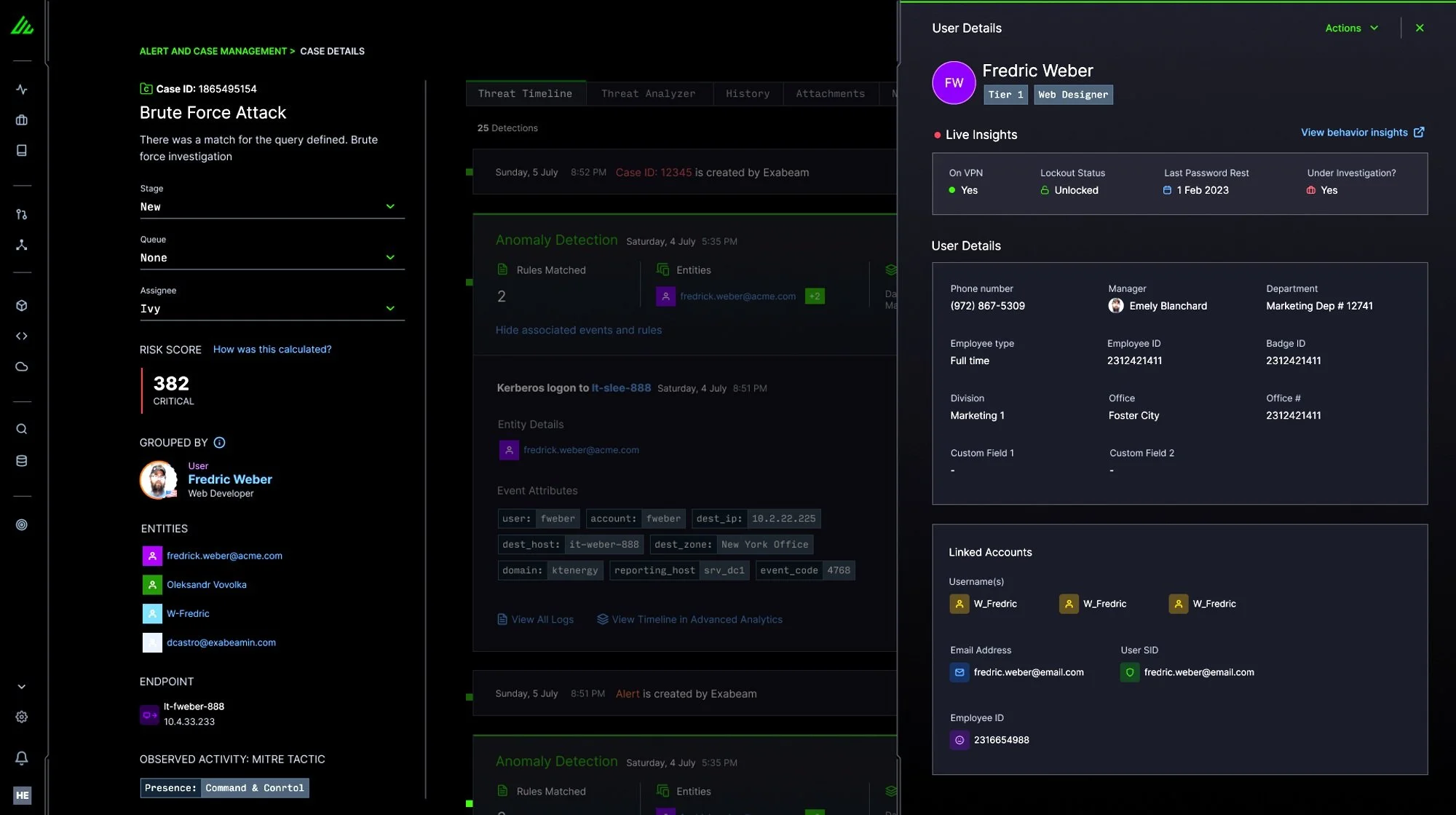This screenshot has width=1456, height=815.
Task: Click the notifications bell icon
Action: 22,757
